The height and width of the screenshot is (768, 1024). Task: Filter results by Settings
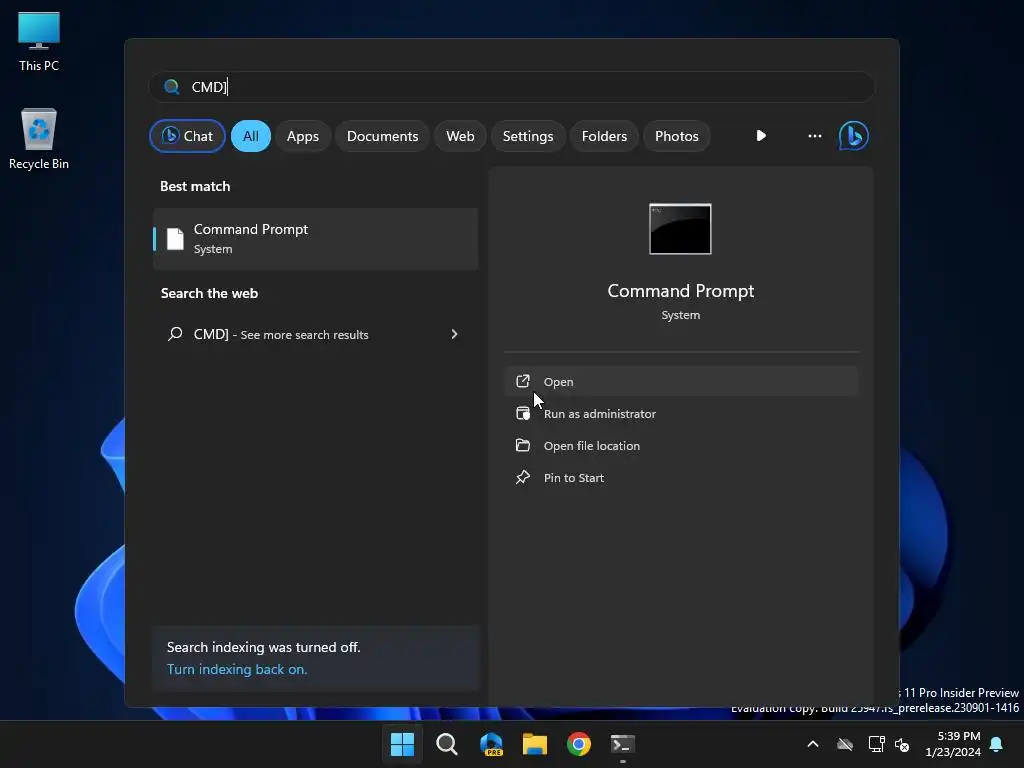tap(528, 136)
